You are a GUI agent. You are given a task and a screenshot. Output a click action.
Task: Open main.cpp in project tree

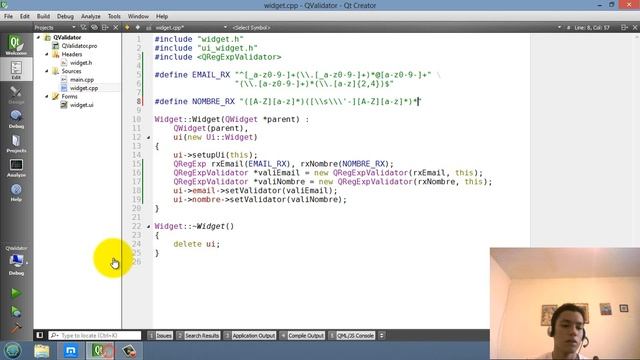click(82, 80)
